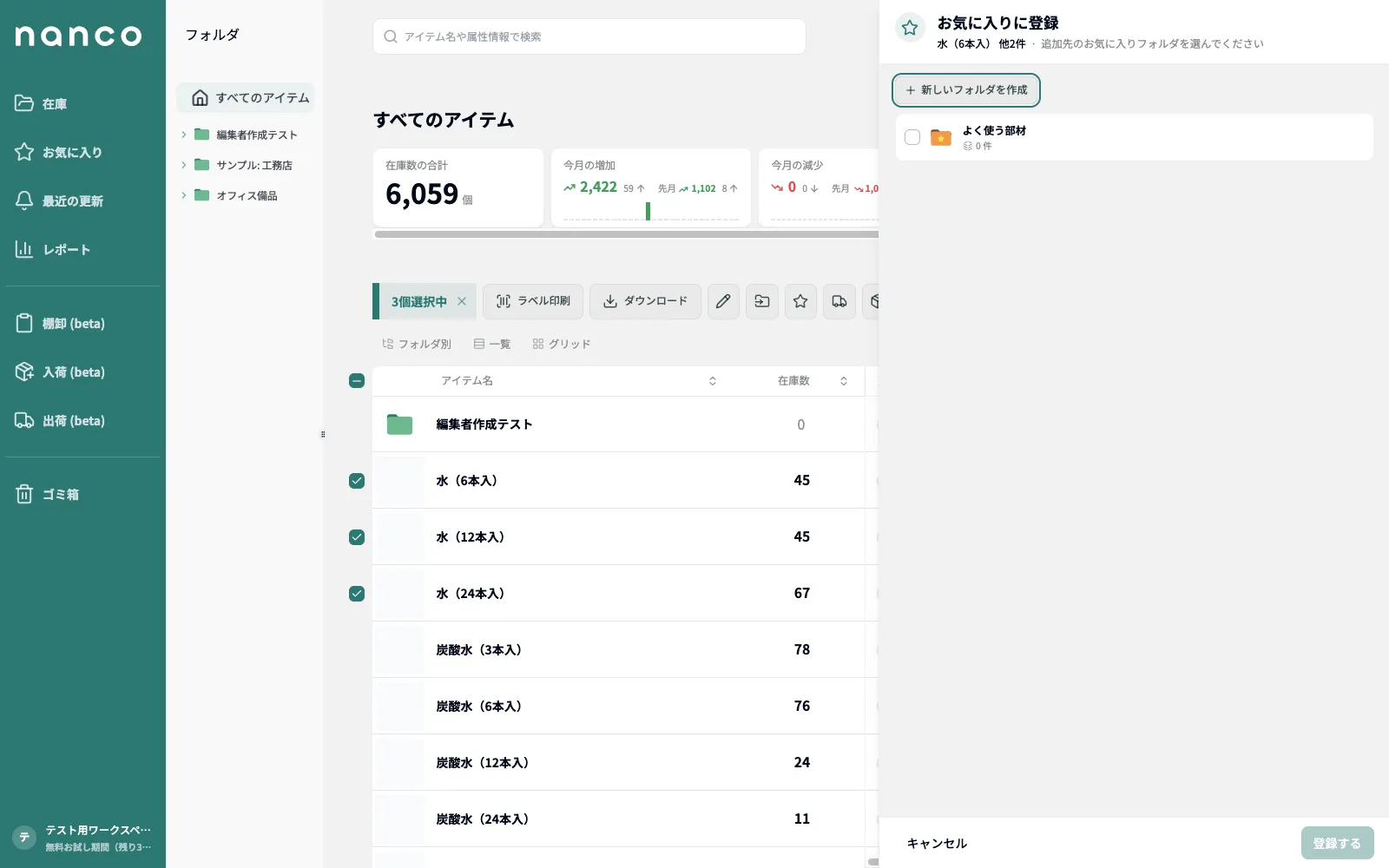Click the ダウンロード button
Image resolution: width=1389 pixels, height=868 pixels.
(645, 301)
